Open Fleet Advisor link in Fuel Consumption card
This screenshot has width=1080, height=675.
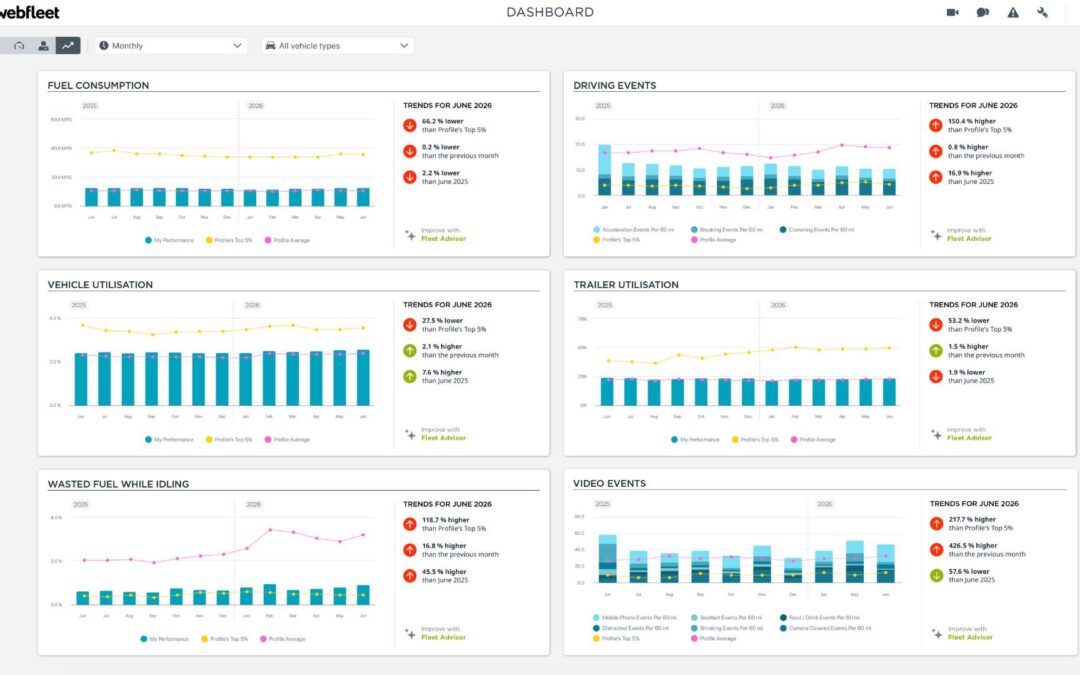pyautogui.click(x=443, y=239)
